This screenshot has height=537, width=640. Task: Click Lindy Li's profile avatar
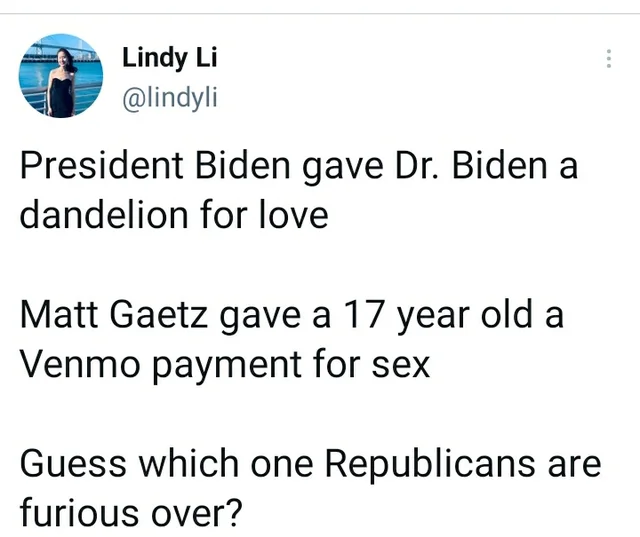point(61,76)
